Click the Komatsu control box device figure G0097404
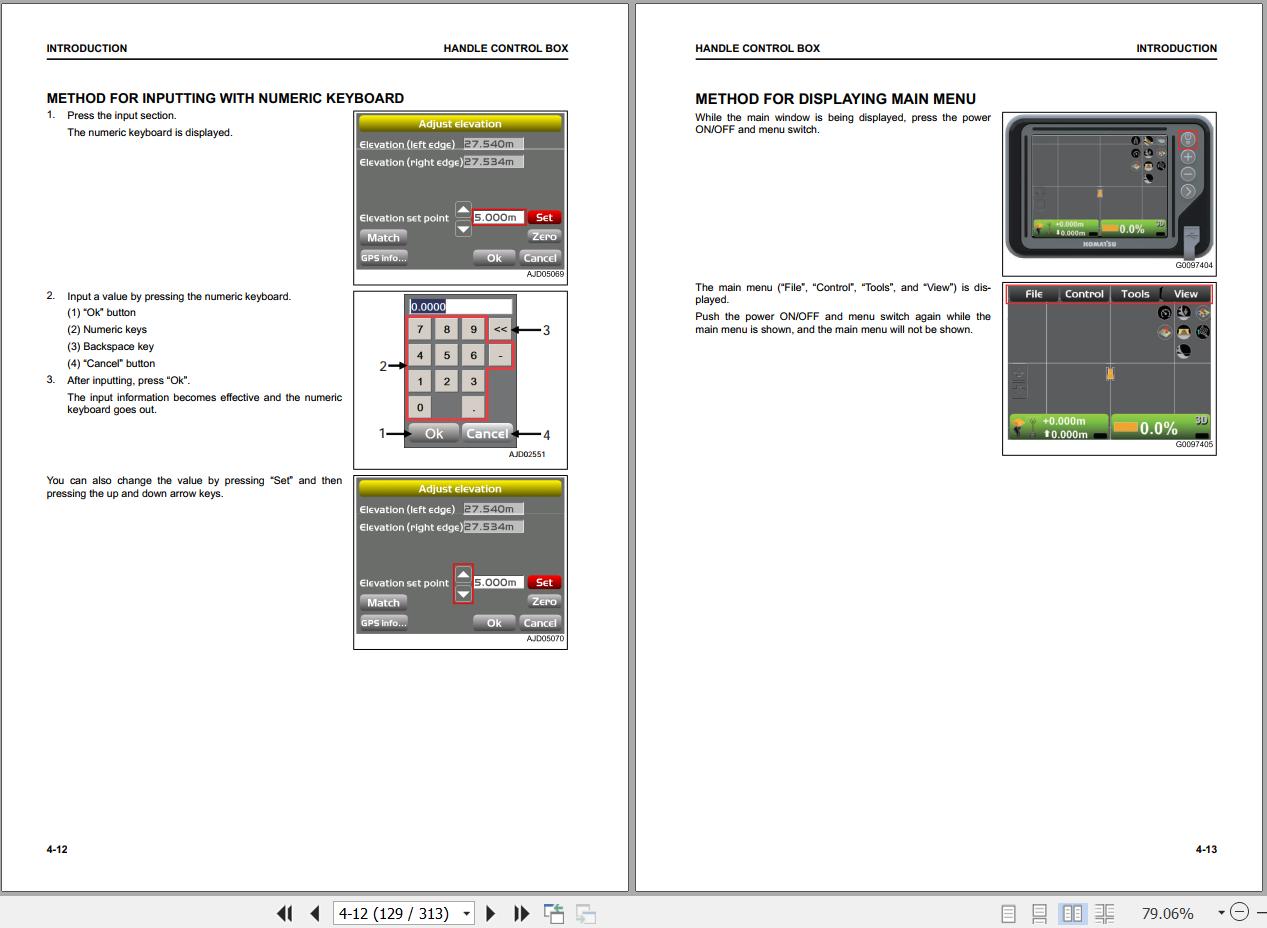The image size is (1267, 928). coord(1109,187)
